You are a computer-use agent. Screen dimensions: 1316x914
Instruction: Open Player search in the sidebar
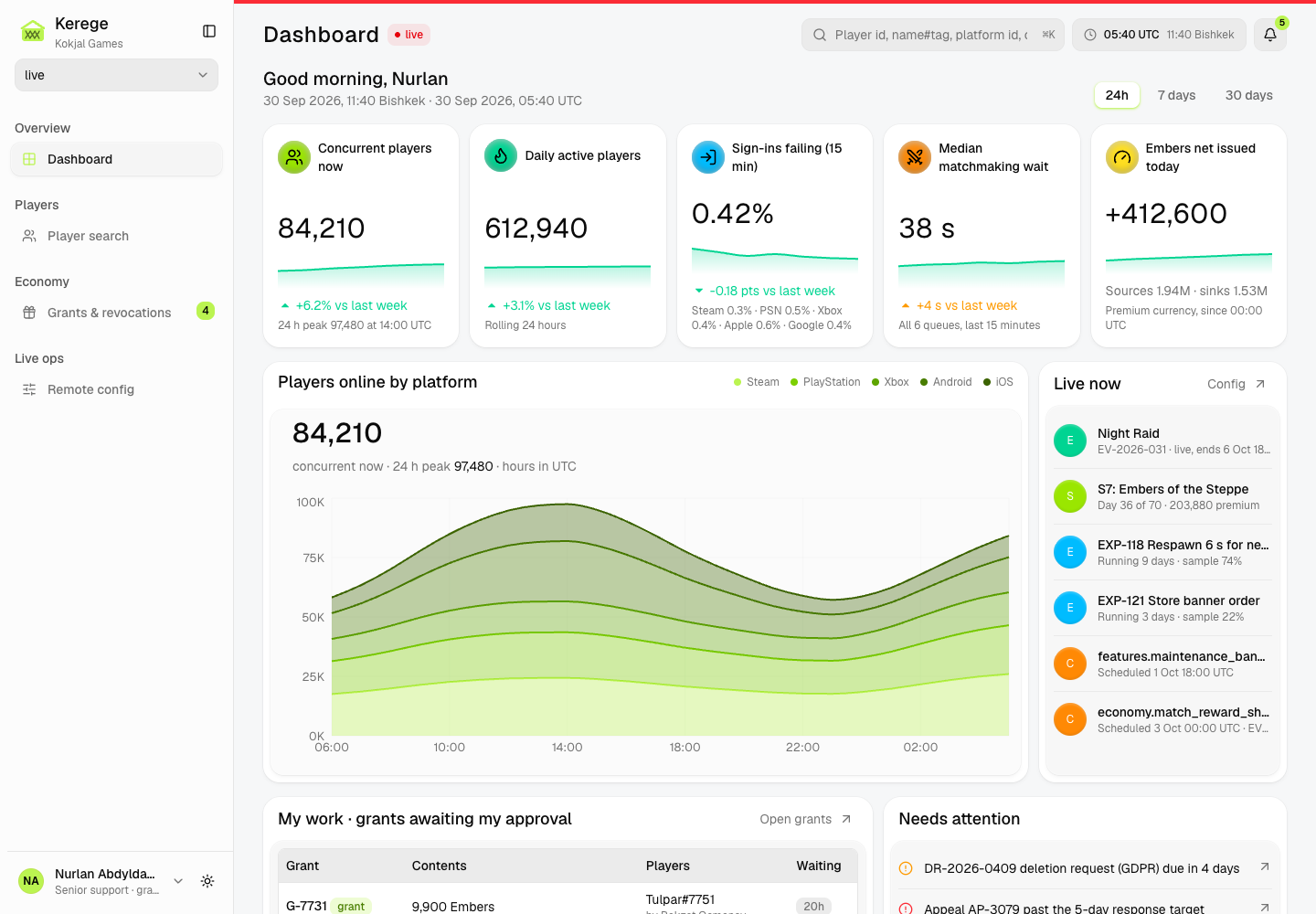(x=117, y=236)
